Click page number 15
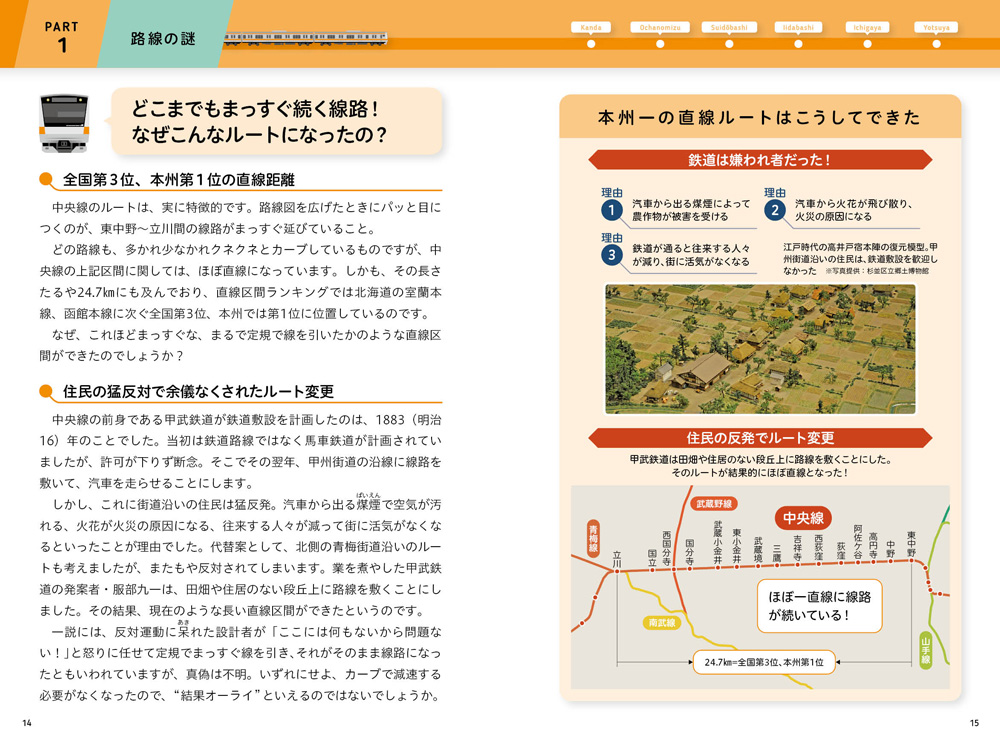This screenshot has height=740, width=1000. coord(974,723)
